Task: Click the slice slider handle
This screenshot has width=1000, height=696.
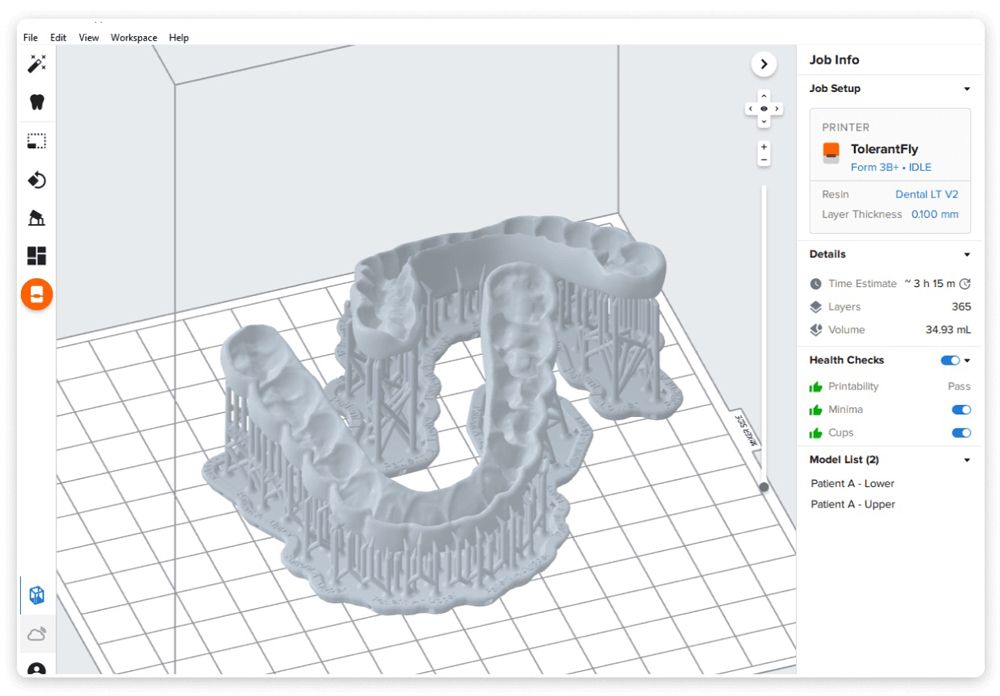Action: (x=763, y=487)
